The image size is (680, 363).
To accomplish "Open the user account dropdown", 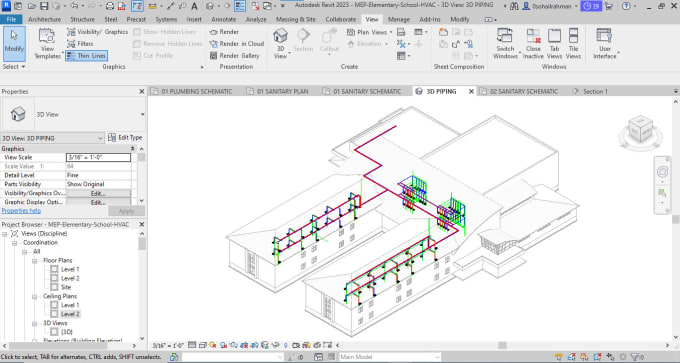I will pos(550,6).
